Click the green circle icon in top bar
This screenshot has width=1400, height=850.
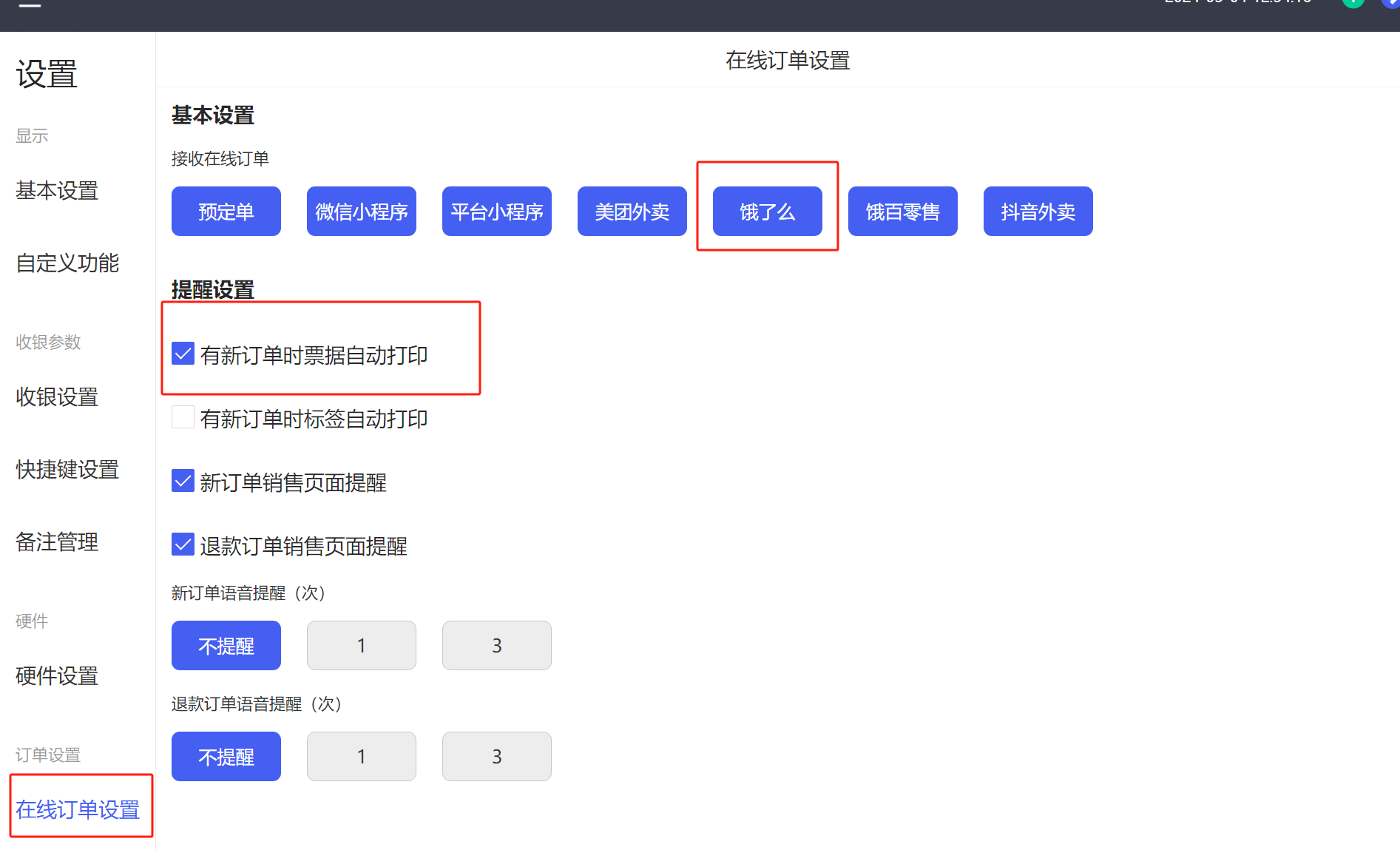[x=1353, y=3]
